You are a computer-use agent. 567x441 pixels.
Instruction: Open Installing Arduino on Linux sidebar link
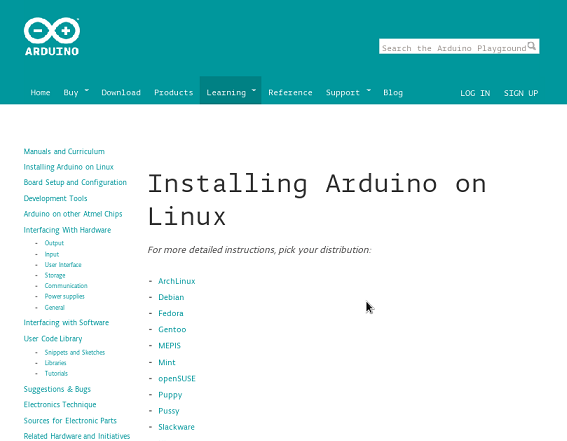[68, 167]
